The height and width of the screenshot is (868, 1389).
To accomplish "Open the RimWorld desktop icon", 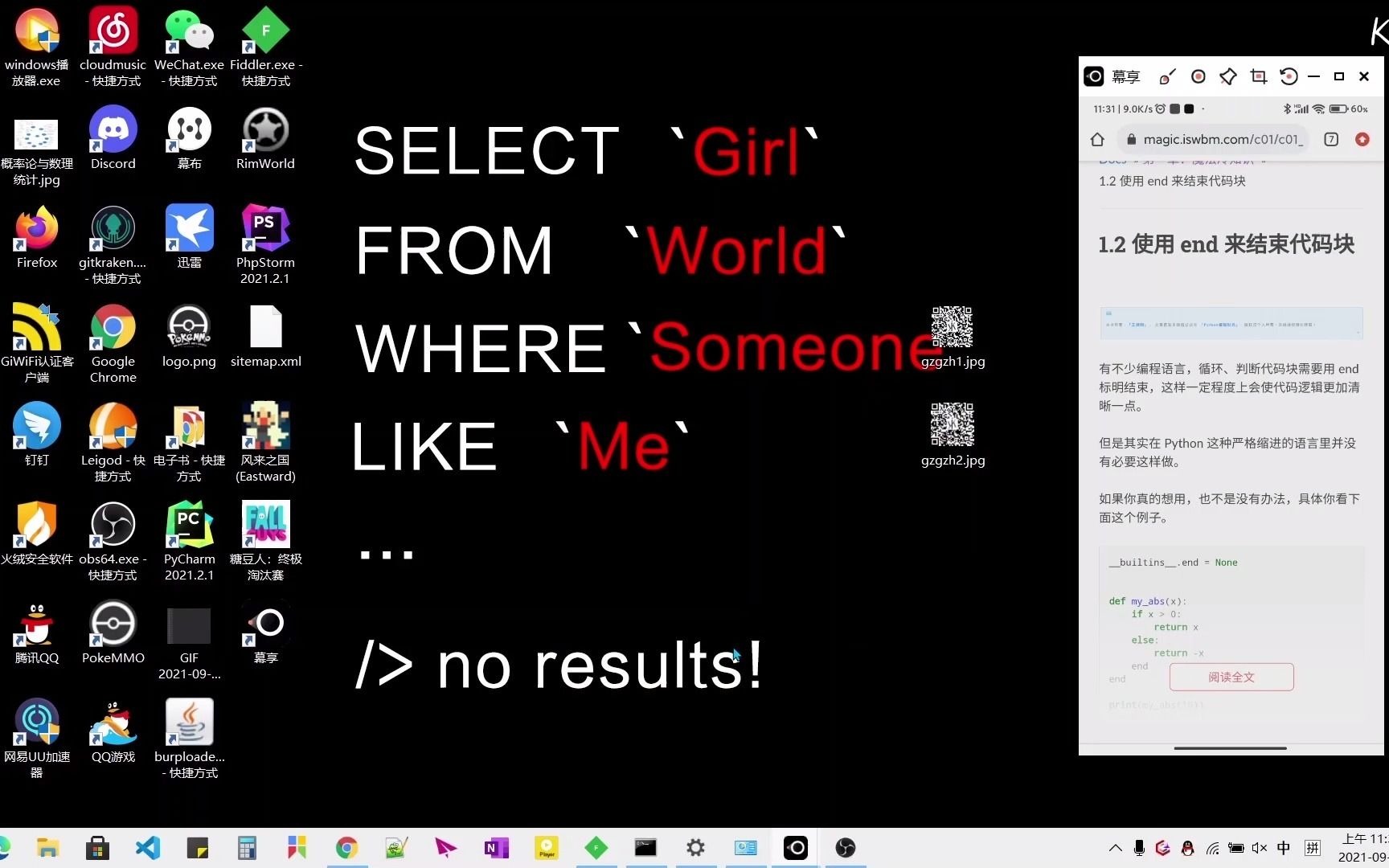I will (x=266, y=138).
